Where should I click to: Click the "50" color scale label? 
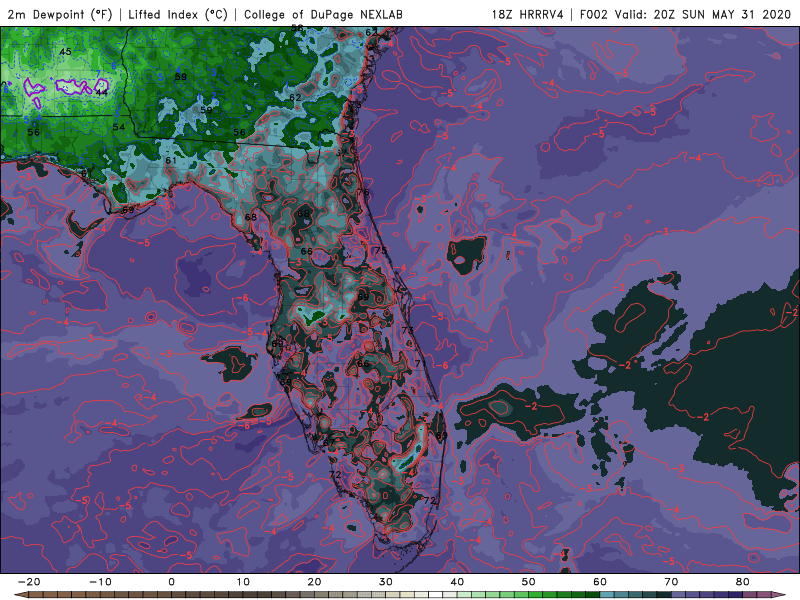[529, 582]
